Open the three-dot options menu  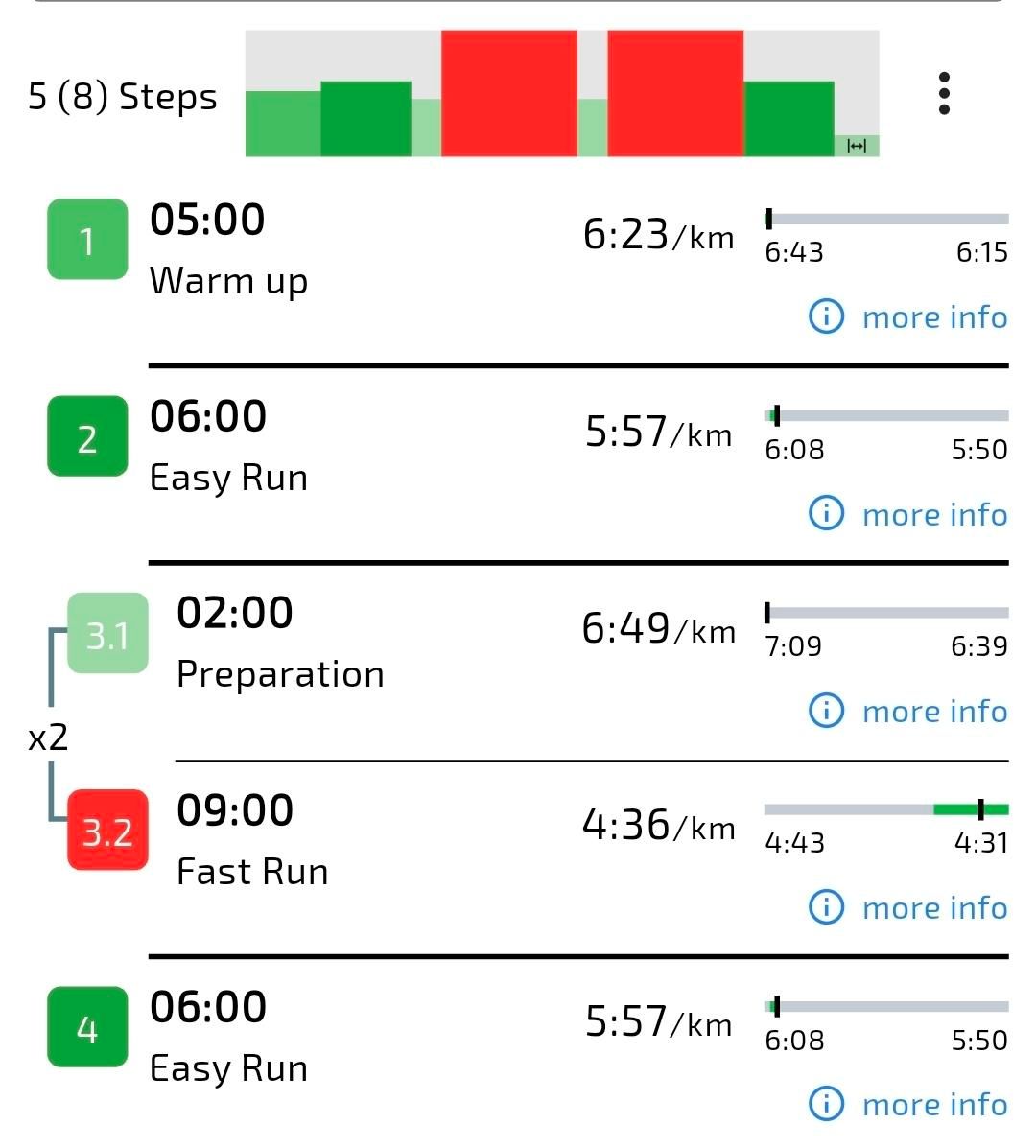coord(944,93)
